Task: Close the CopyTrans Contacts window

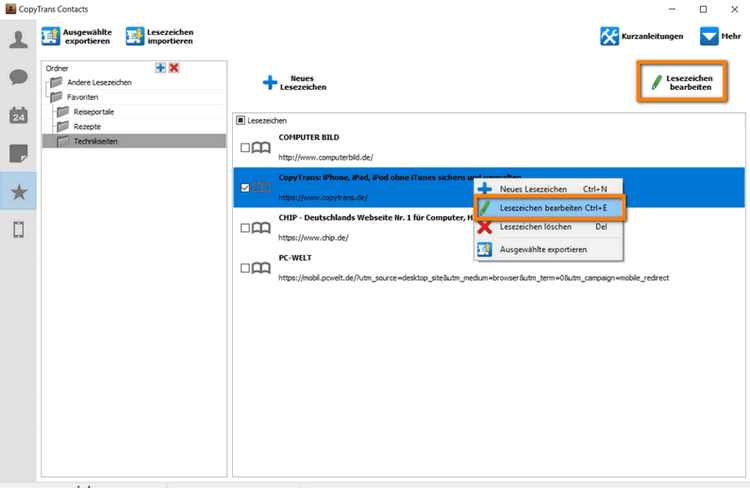Action: tap(735, 9)
